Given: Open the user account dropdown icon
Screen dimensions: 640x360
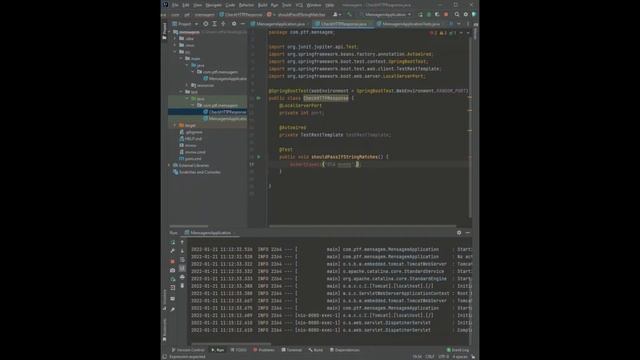Looking at the screenshot, I should click(337, 14).
